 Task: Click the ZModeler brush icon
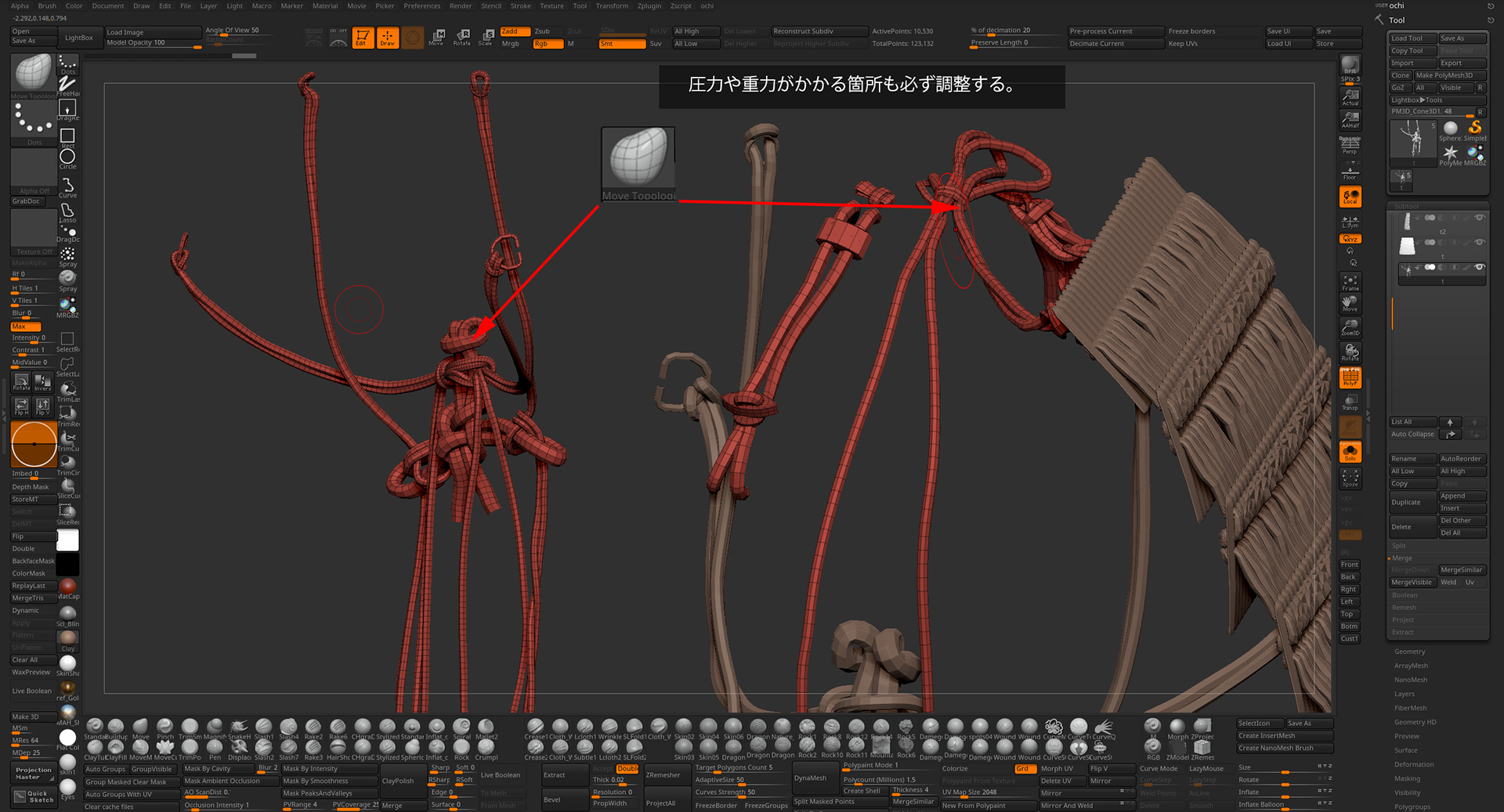click(x=1177, y=749)
